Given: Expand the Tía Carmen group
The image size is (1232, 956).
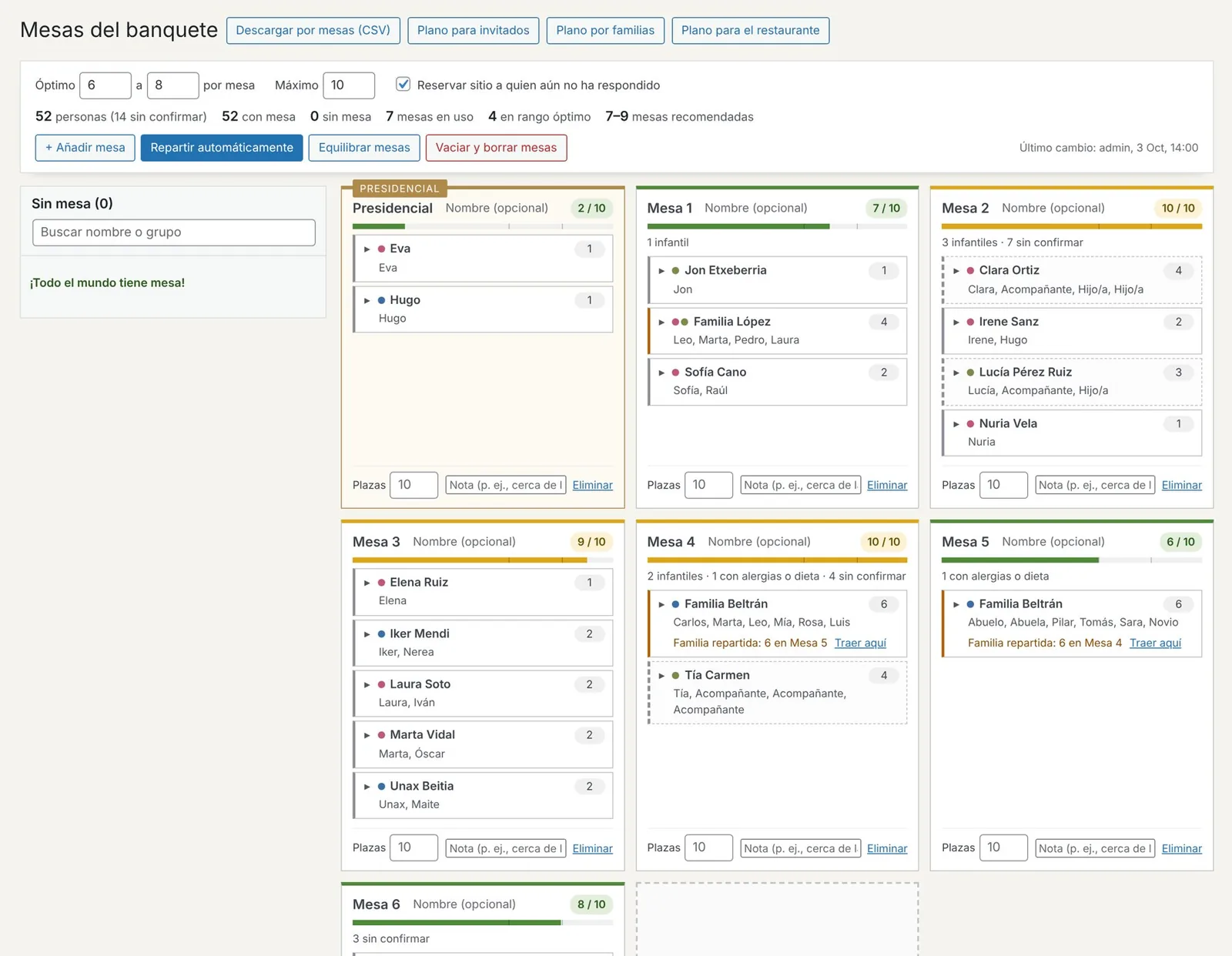Looking at the screenshot, I should coord(661,675).
